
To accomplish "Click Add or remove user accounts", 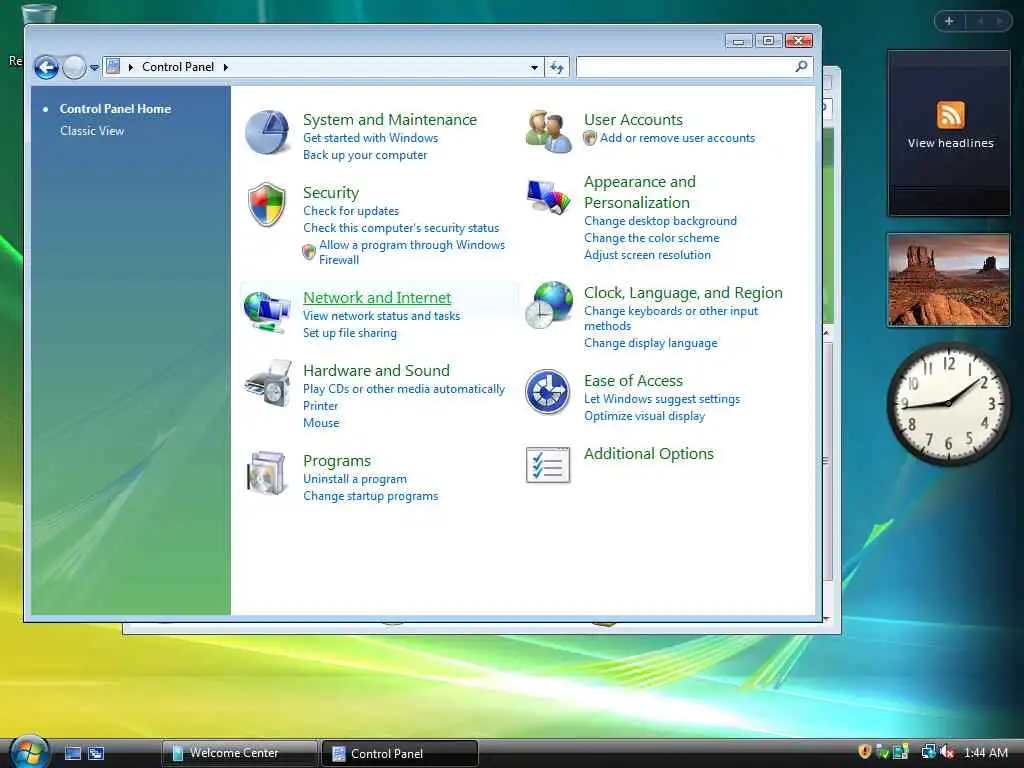I will coord(677,138).
